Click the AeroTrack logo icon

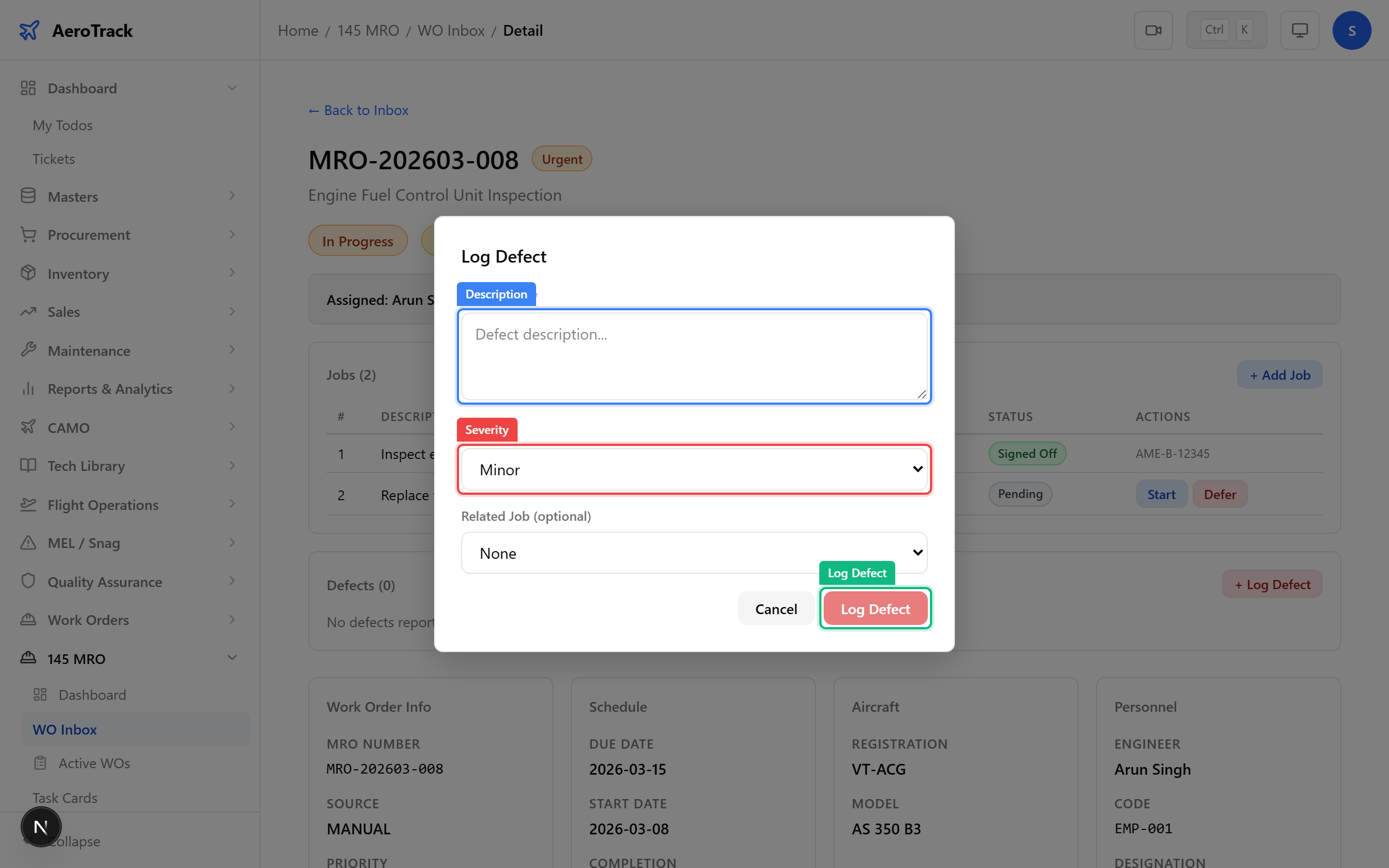pyautogui.click(x=29, y=30)
